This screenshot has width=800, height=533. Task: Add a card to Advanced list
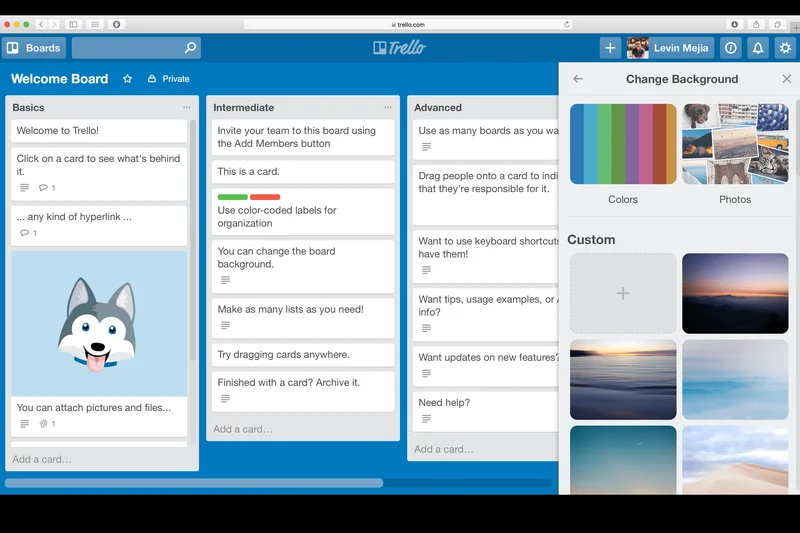tap(443, 449)
